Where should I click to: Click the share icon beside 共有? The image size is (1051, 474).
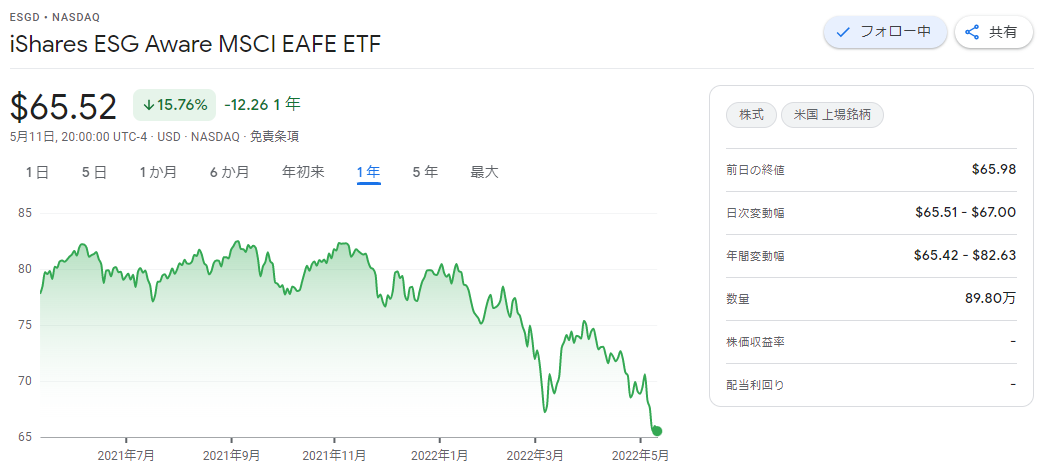click(972, 32)
